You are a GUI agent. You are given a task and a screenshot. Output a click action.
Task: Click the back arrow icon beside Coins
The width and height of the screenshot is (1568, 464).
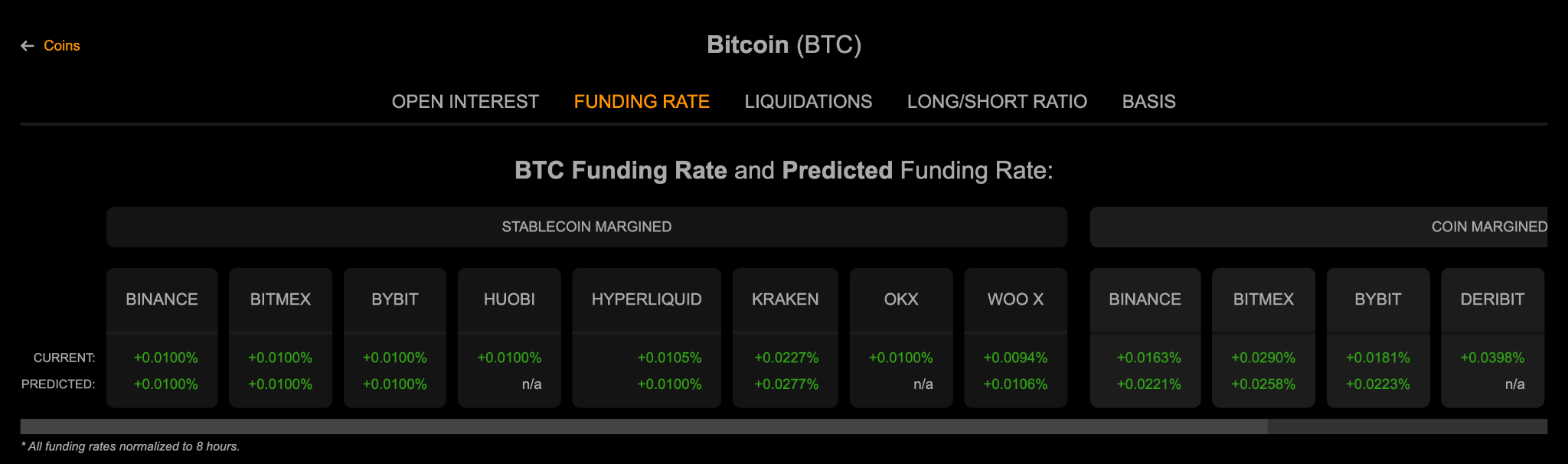(x=28, y=46)
